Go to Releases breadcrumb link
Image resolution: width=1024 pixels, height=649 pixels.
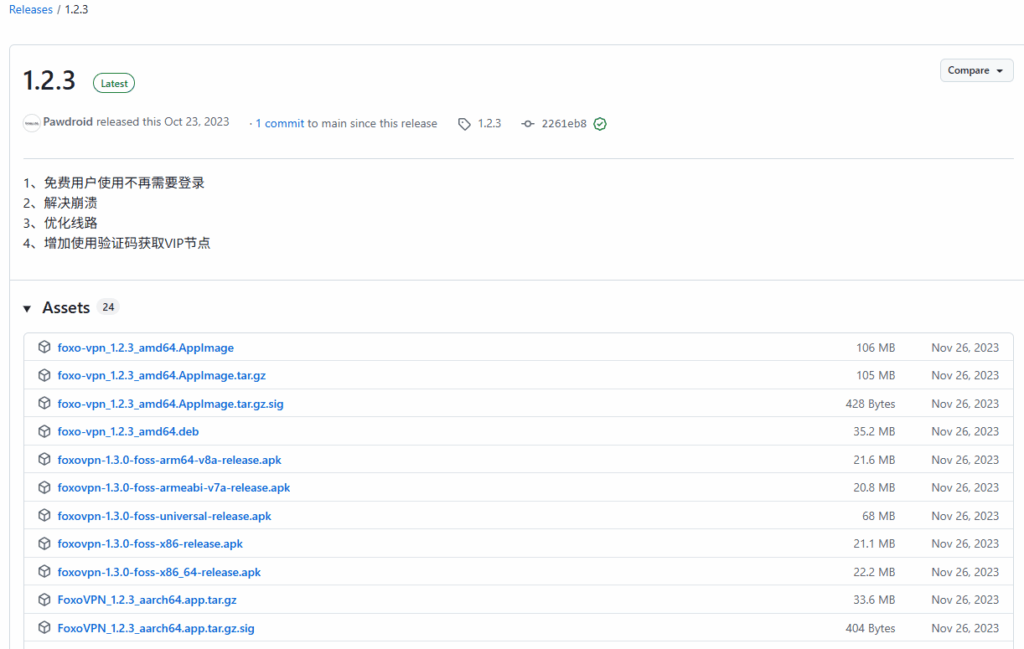[x=30, y=9]
